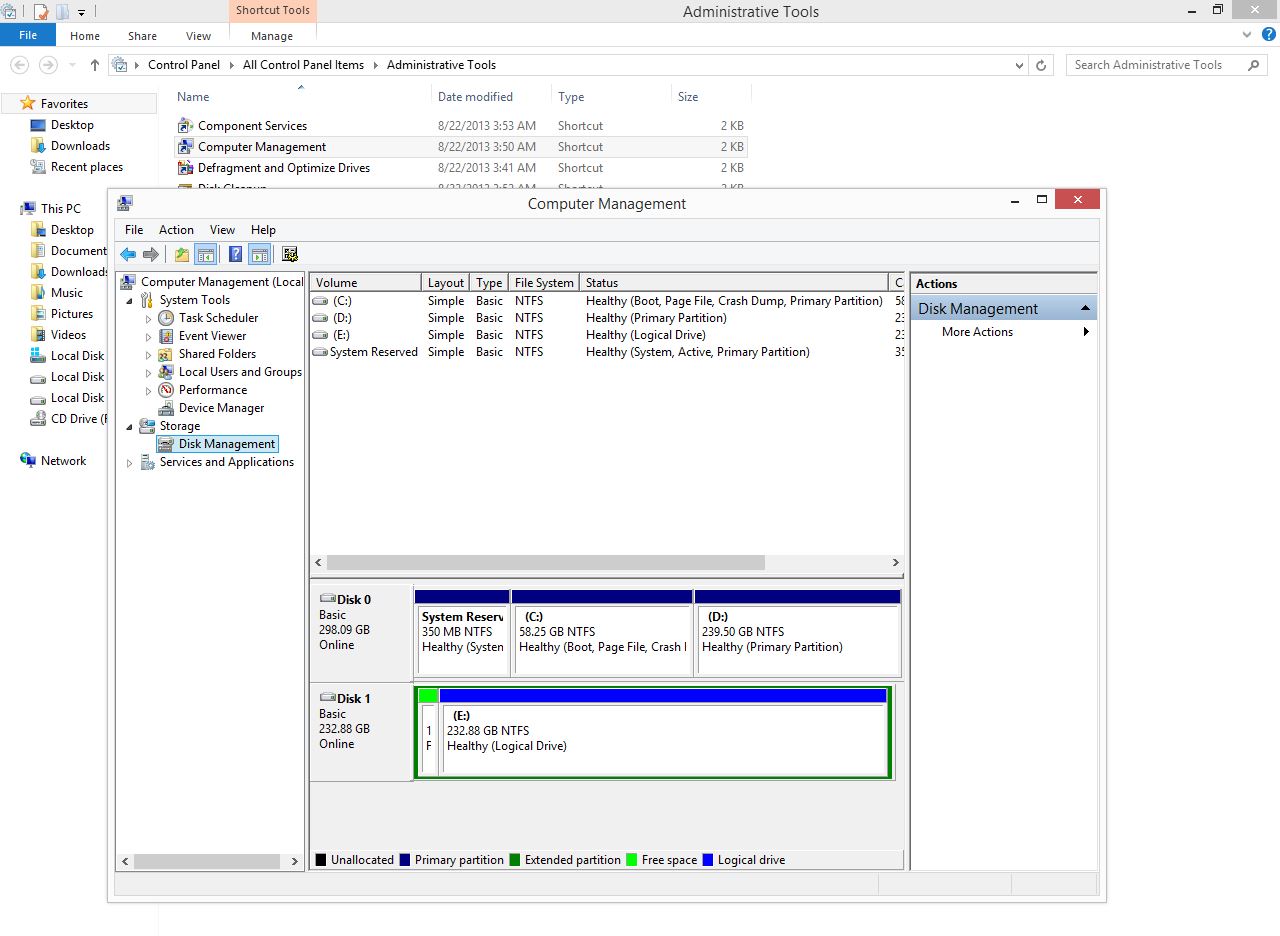Select the Local Users and Groups icon

(x=166, y=372)
